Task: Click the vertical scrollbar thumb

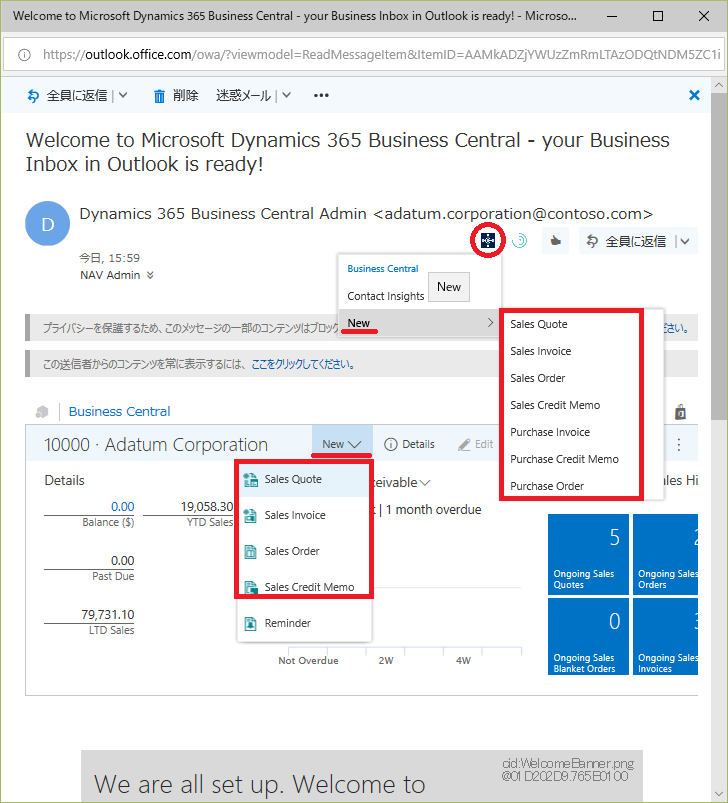Action: click(x=719, y=256)
